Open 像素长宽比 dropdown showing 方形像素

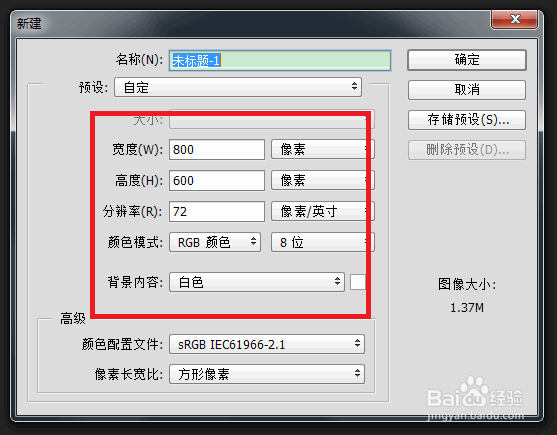pos(267,374)
